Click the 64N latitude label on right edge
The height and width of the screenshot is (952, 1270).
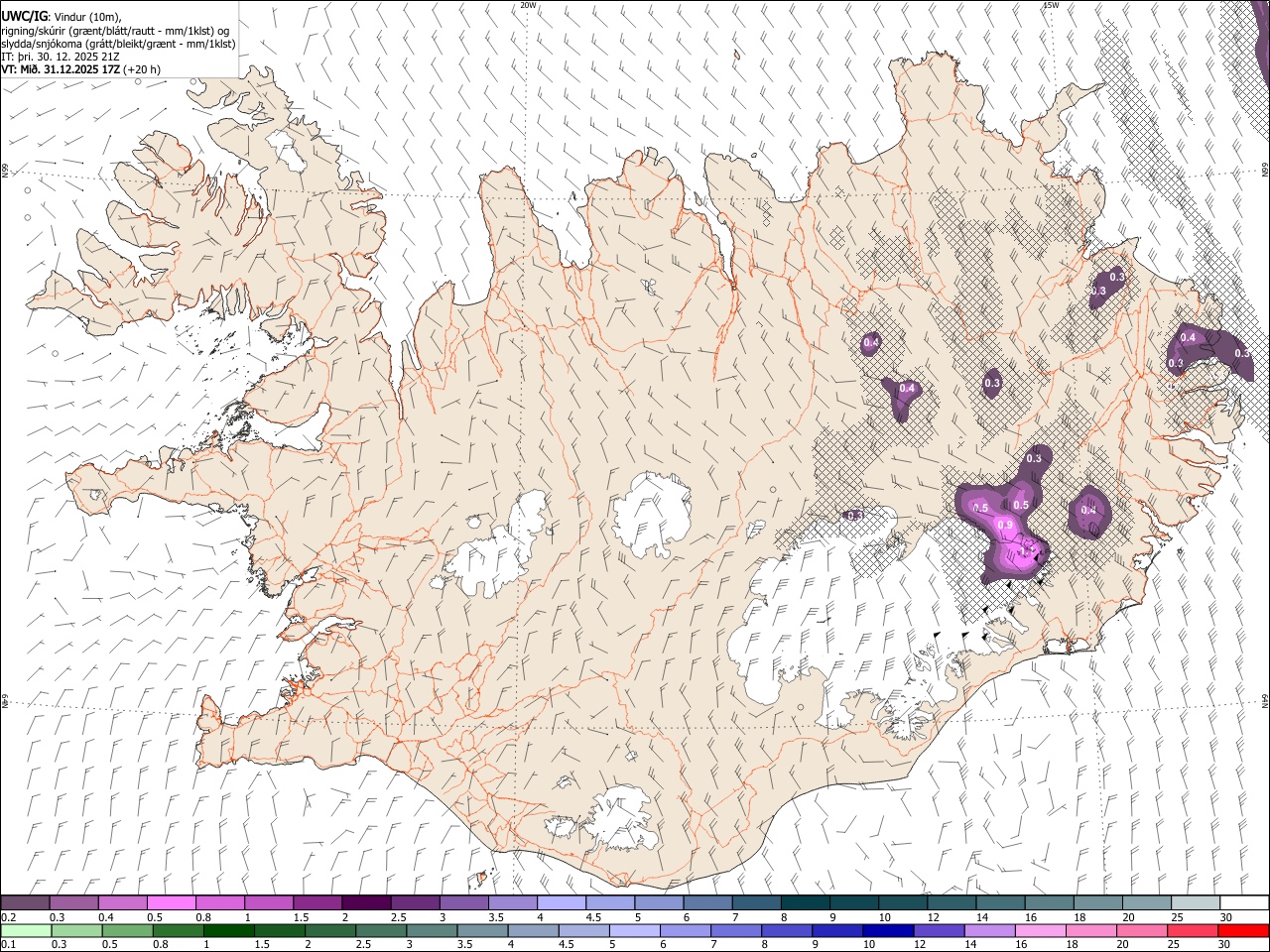point(1265,701)
